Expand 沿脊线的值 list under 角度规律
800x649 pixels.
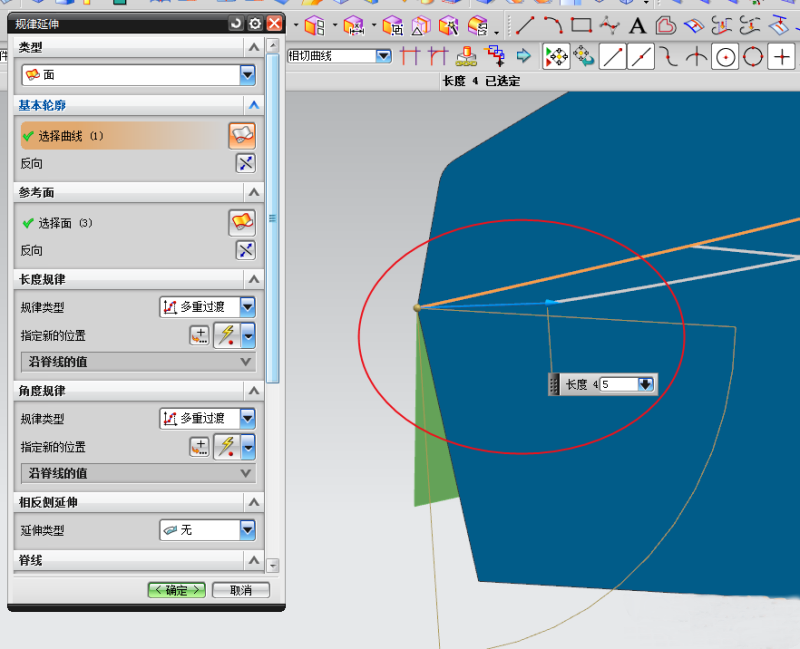pyautogui.click(x=246, y=473)
